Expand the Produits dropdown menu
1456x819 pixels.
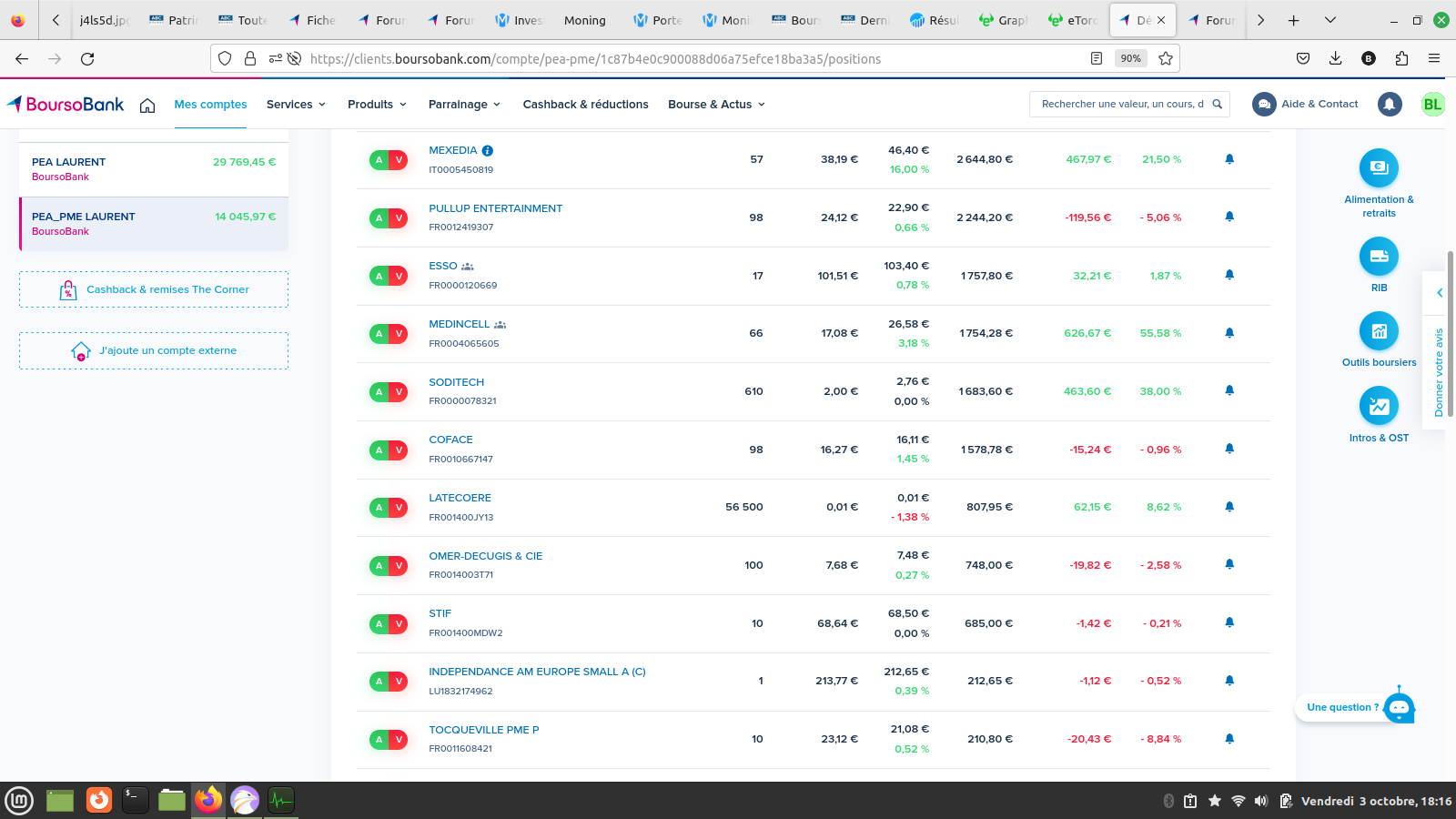pos(377,105)
